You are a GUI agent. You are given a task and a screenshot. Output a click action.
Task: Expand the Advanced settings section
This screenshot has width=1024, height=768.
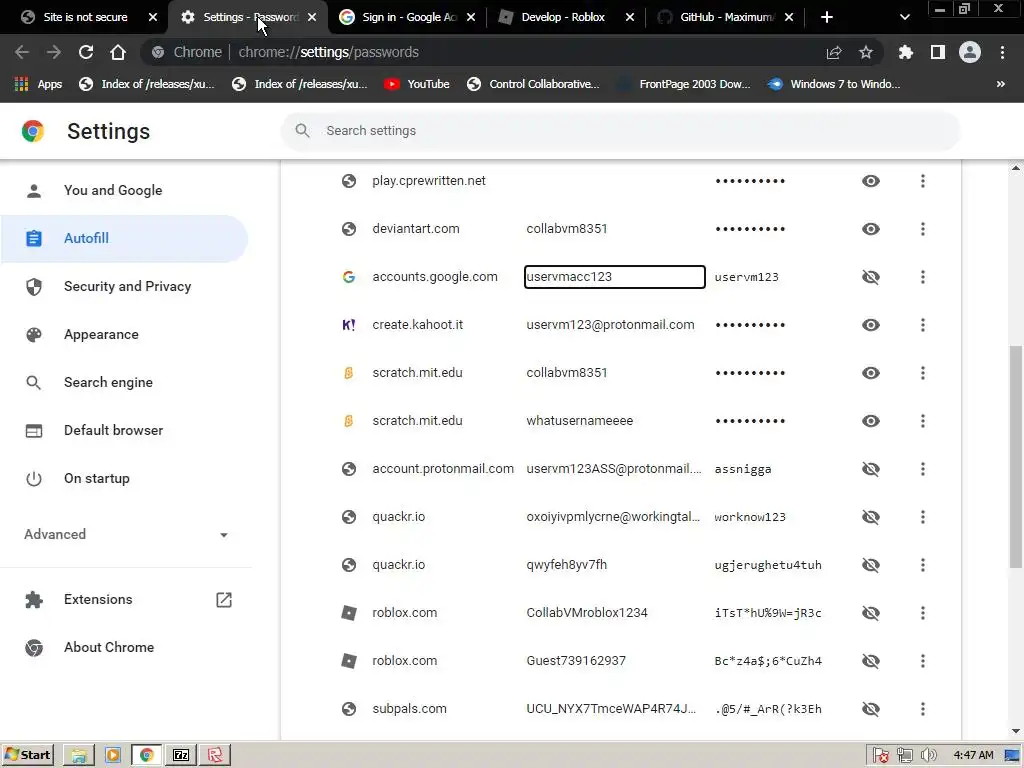(126, 534)
